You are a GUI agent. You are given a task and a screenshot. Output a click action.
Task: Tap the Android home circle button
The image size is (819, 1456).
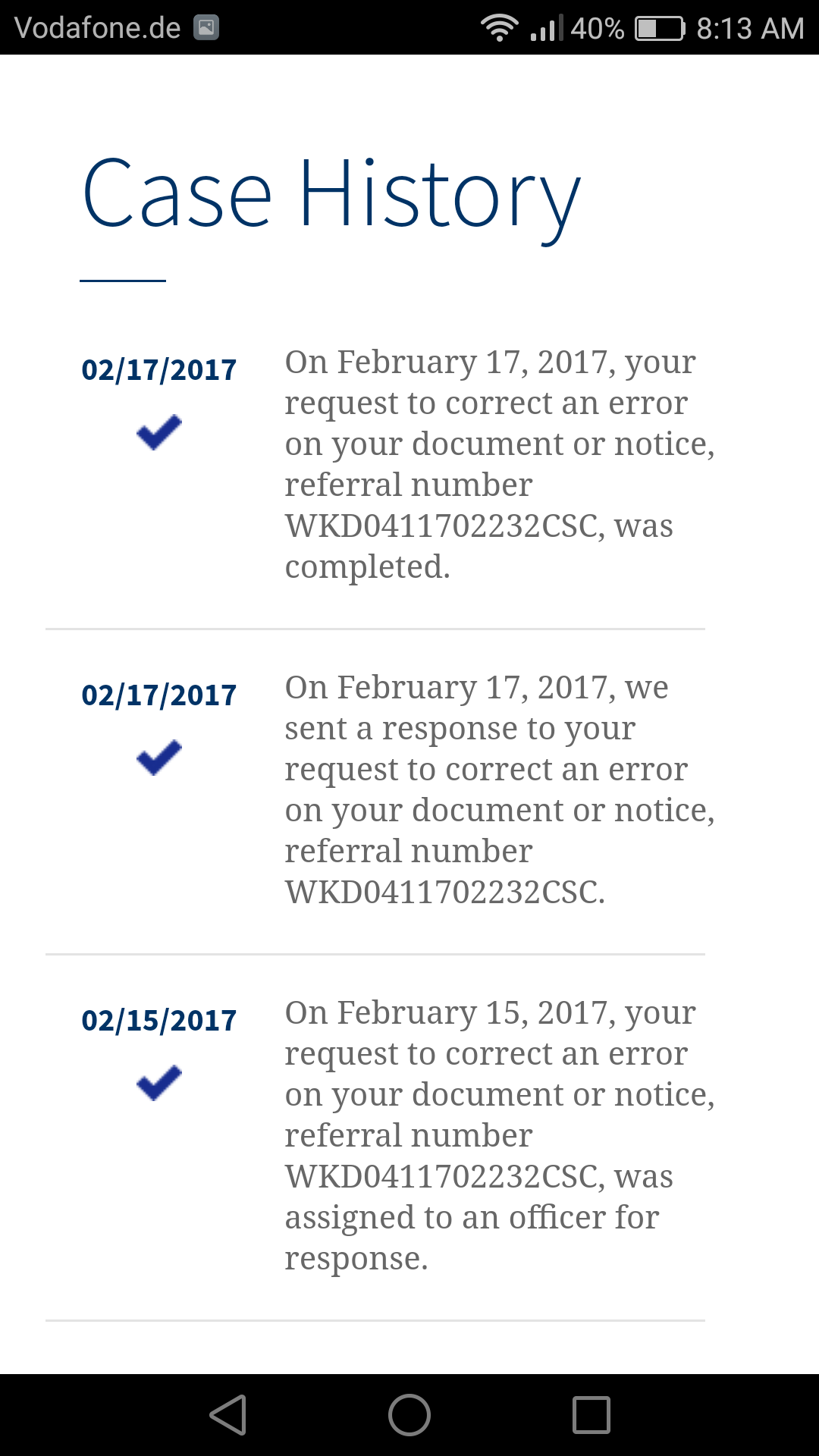409,1415
